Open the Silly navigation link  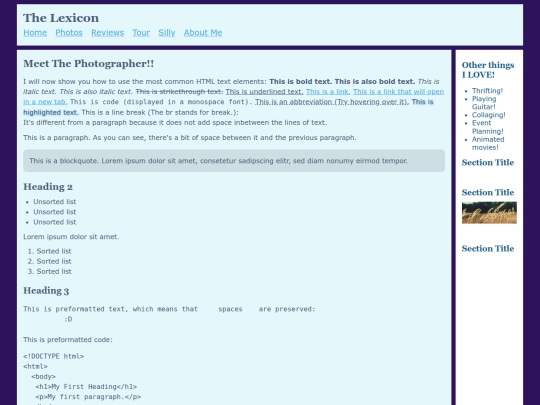coord(167,33)
